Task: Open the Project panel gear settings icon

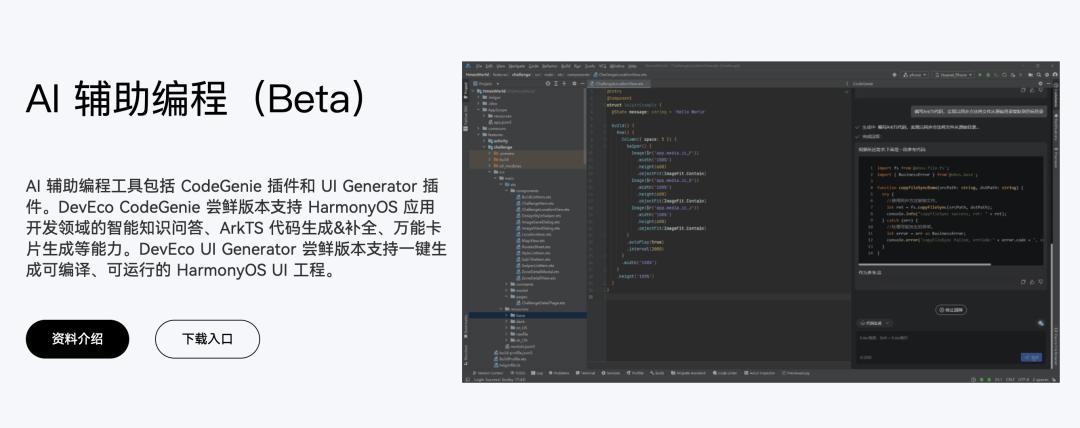Action: [574, 83]
